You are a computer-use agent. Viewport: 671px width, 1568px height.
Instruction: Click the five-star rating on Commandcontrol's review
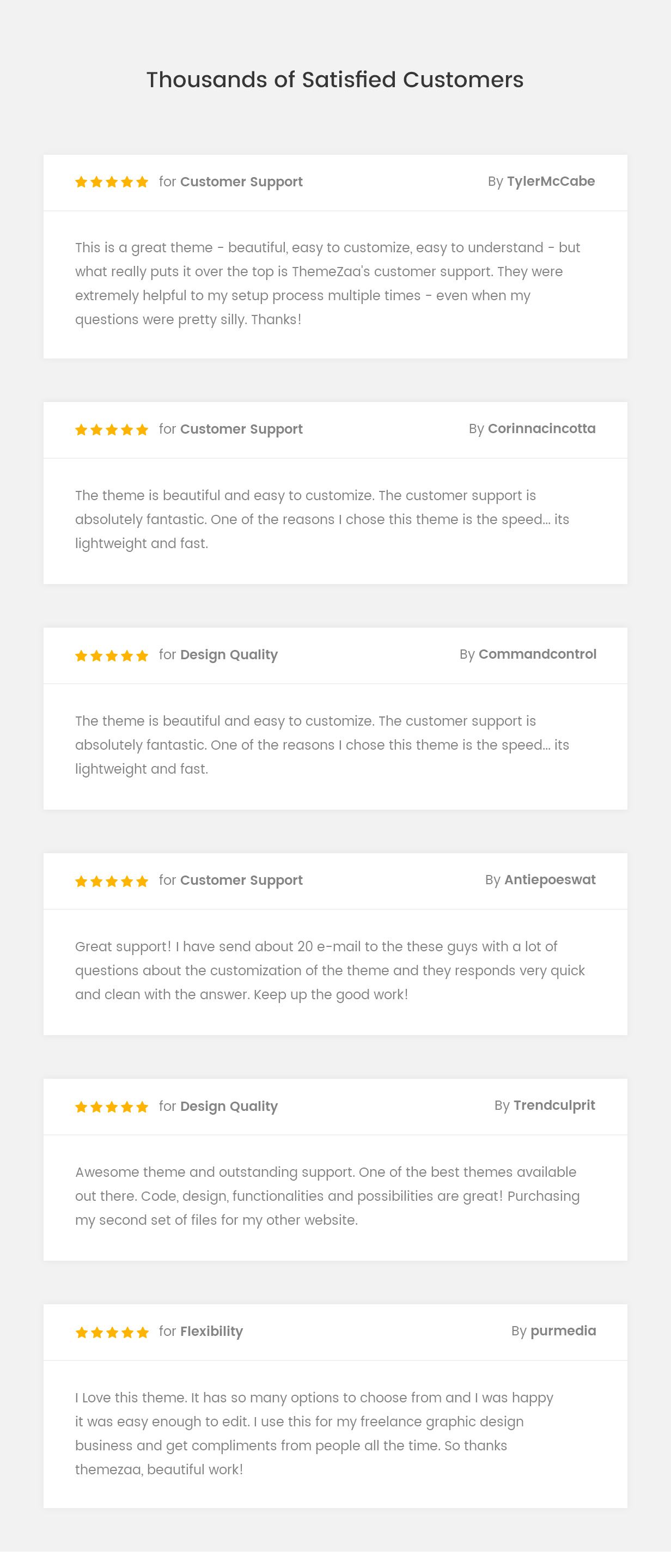click(111, 655)
